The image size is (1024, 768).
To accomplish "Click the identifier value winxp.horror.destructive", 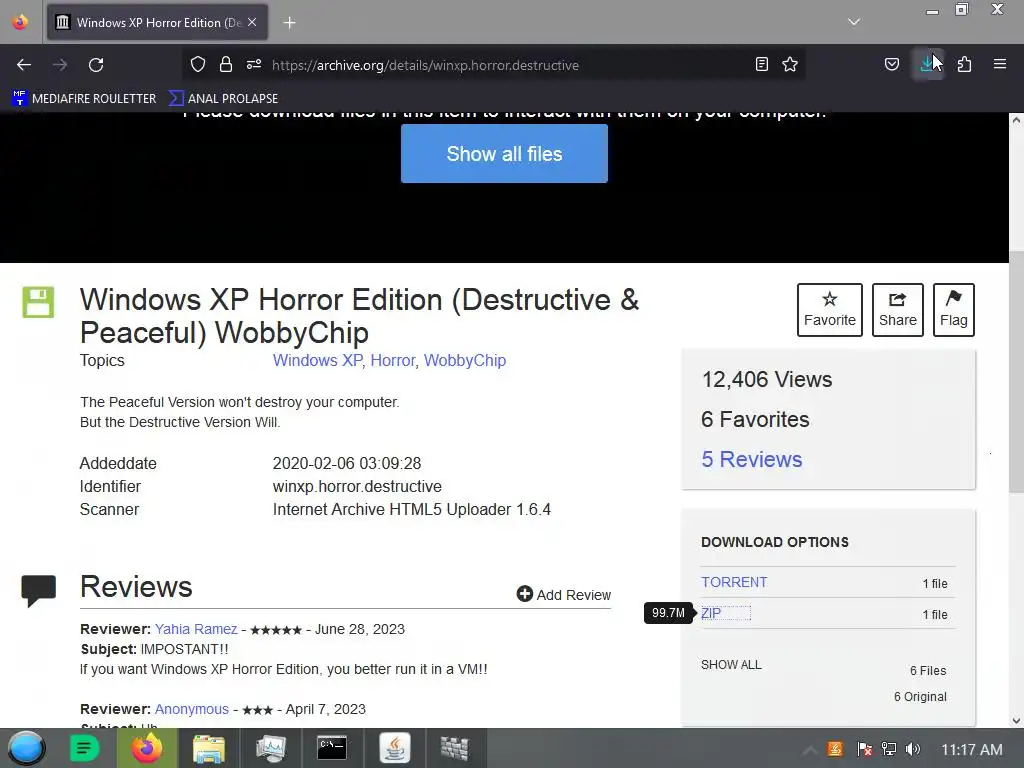I will click(x=357, y=487).
